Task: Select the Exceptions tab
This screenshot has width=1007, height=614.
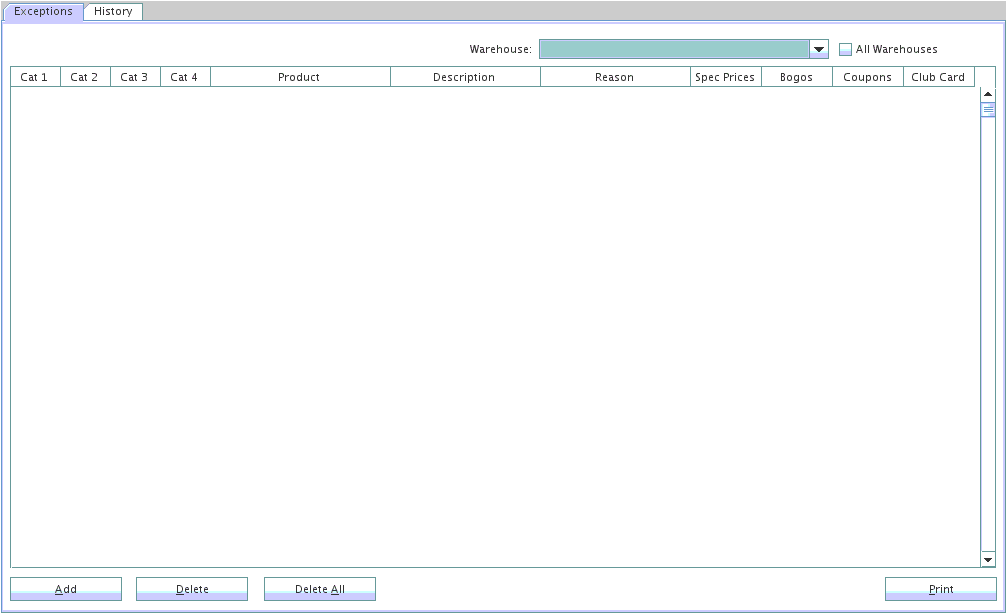Action: (x=43, y=12)
